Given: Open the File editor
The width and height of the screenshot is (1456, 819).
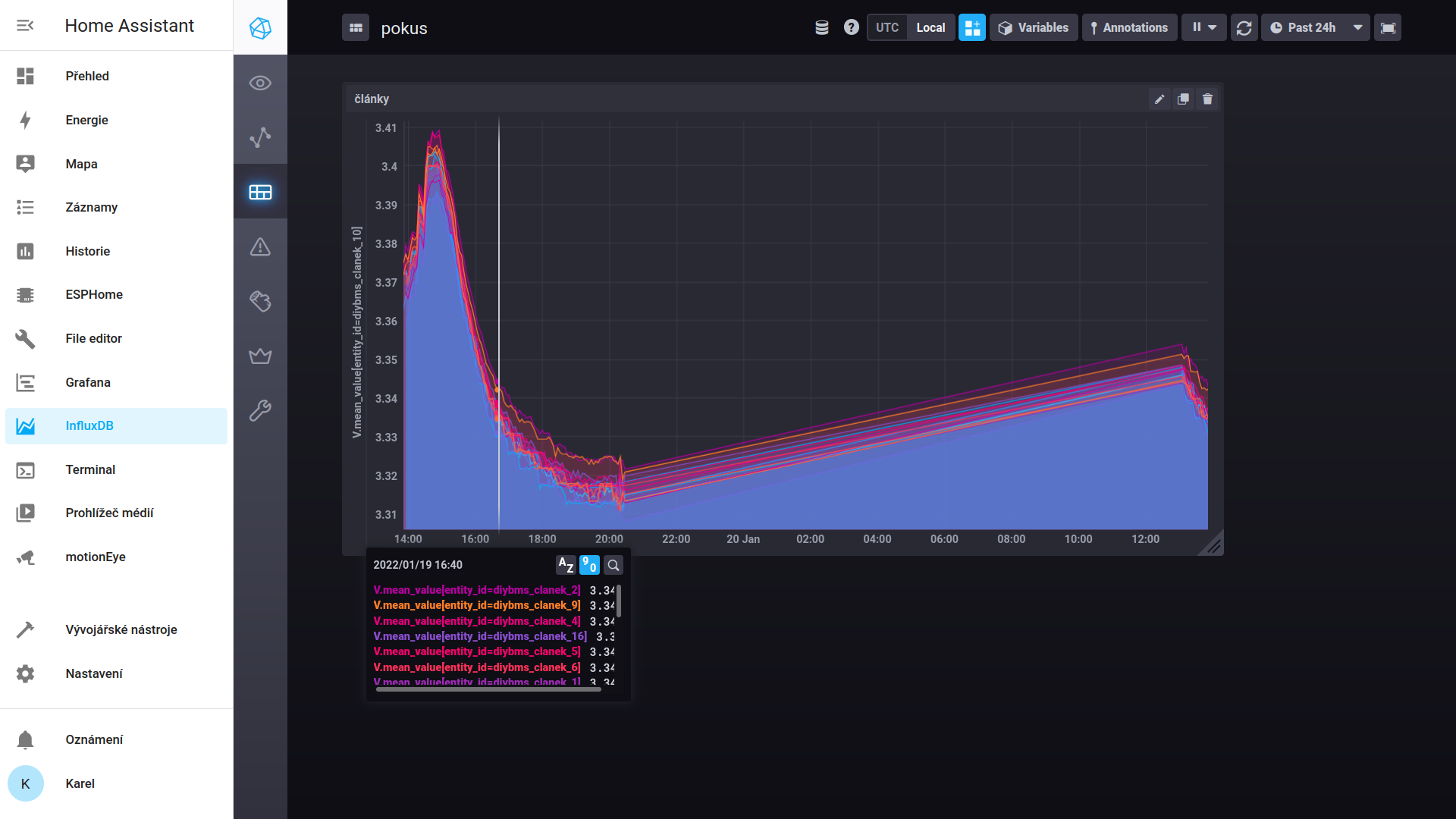Looking at the screenshot, I should point(116,338).
